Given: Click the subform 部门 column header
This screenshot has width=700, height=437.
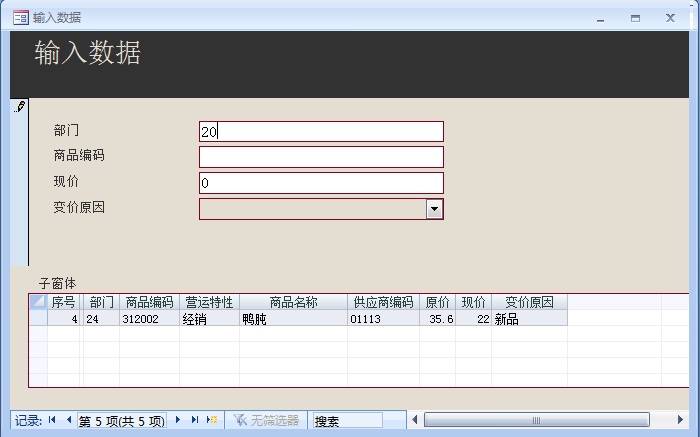Looking at the screenshot, I should [x=101, y=302].
